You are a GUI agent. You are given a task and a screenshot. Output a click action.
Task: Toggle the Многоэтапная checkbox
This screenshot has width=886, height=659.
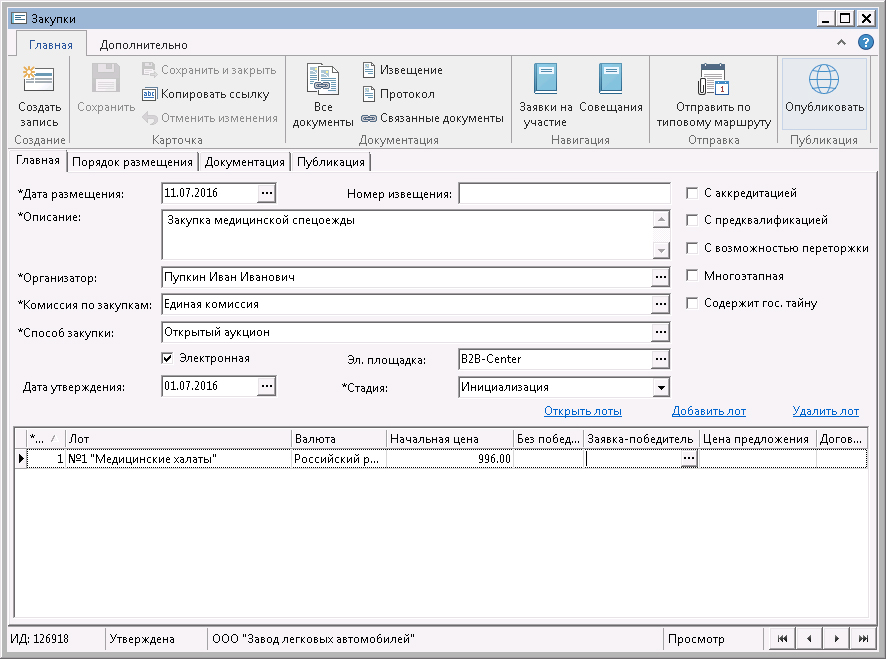(x=692, y=275)
